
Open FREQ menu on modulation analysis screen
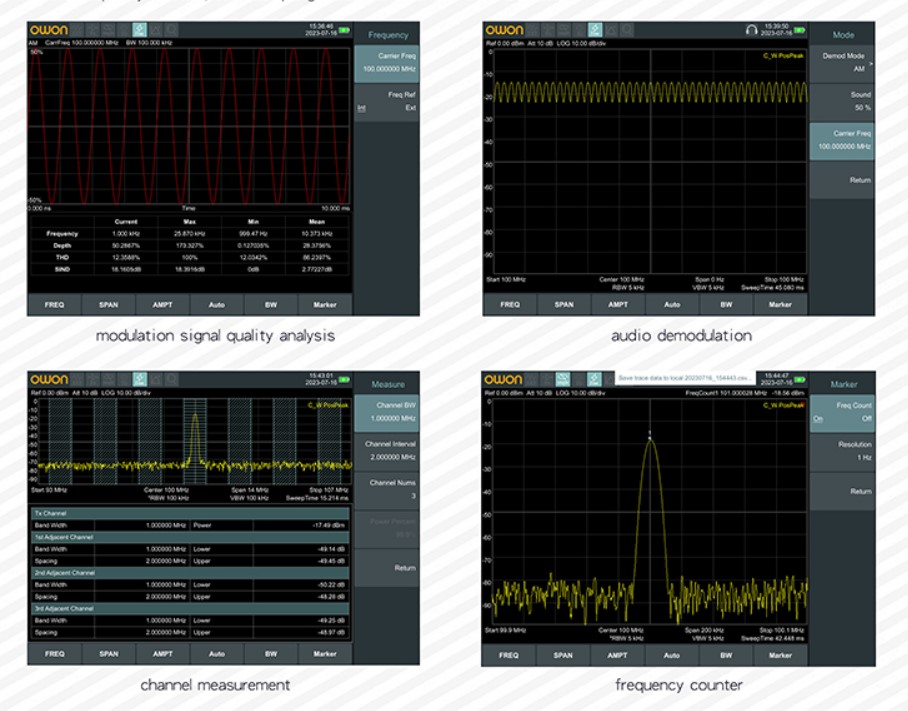[x=54, y=305]
